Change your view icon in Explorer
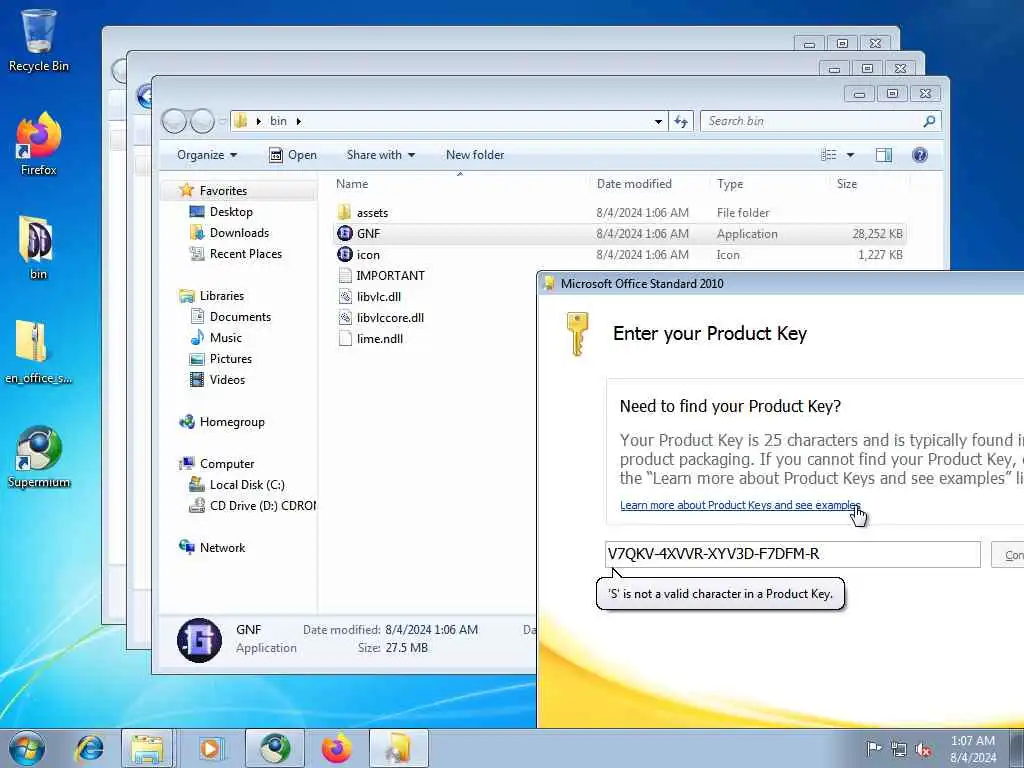The height and width of the screenshot is (768, 1024). [829, 155]
